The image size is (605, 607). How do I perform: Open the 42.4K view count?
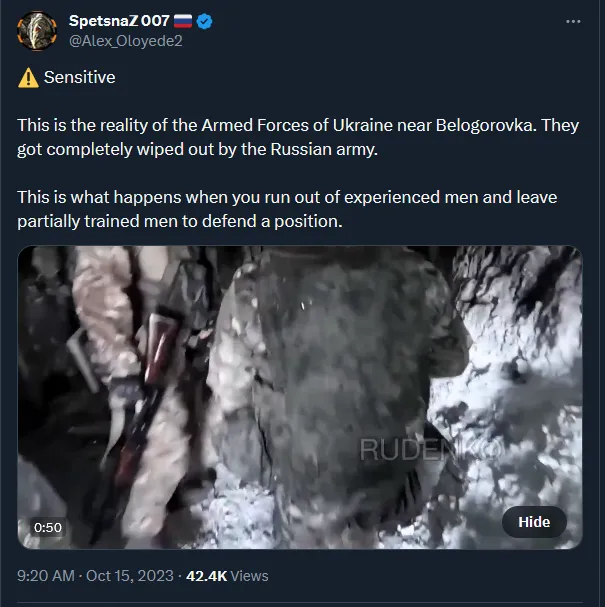tap(206, 576)
